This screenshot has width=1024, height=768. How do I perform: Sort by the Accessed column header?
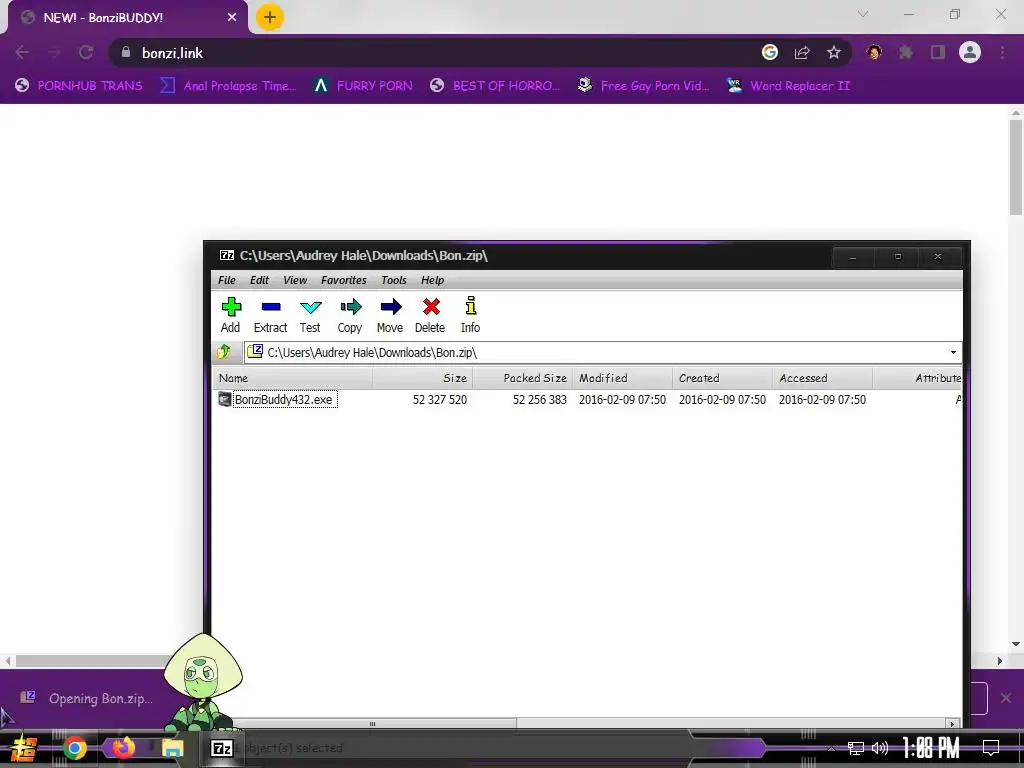point(822,378)
